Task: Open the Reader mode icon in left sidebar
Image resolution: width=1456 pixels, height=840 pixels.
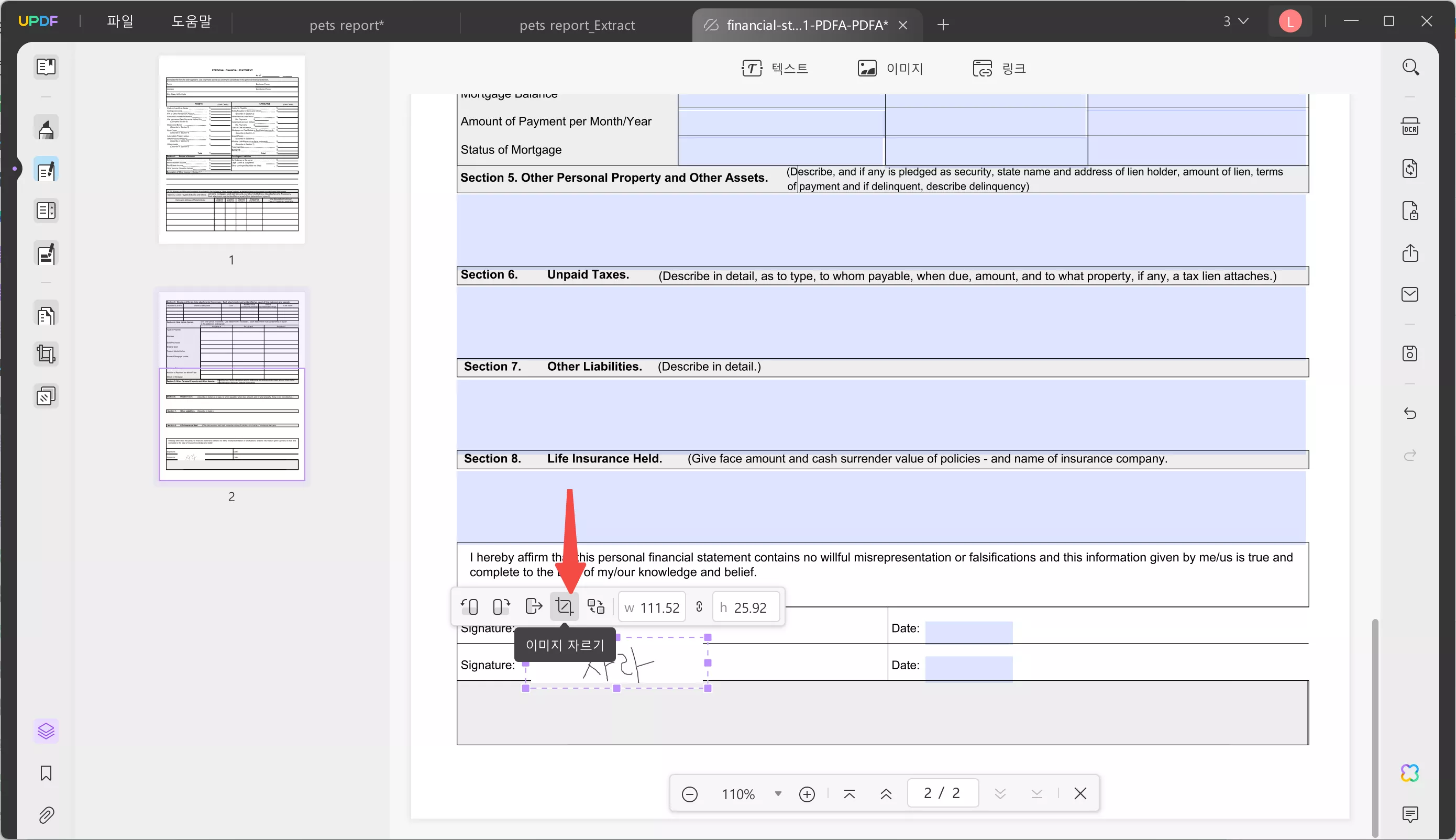Action: (x=46, y=67)
